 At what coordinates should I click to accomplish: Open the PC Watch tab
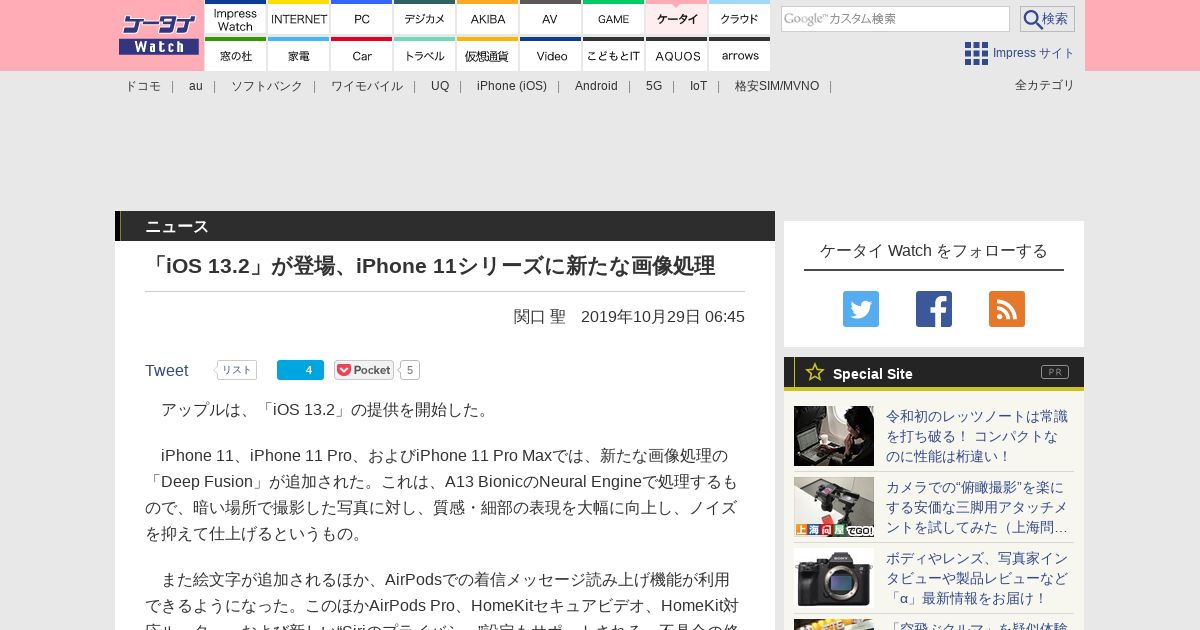[x=362, y=18]
